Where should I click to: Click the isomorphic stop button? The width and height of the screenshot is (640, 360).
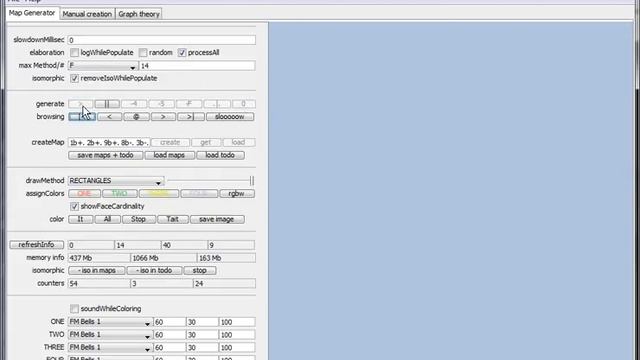(x=200, y=271)
